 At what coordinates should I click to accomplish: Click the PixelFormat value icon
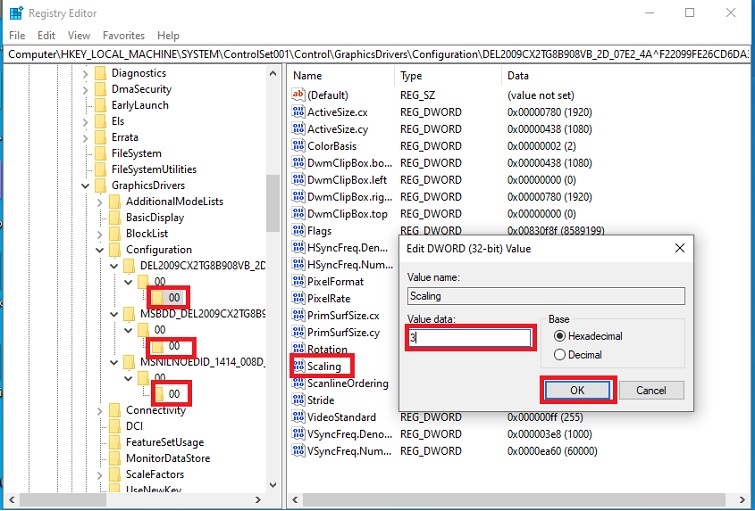tap(299, 281)
